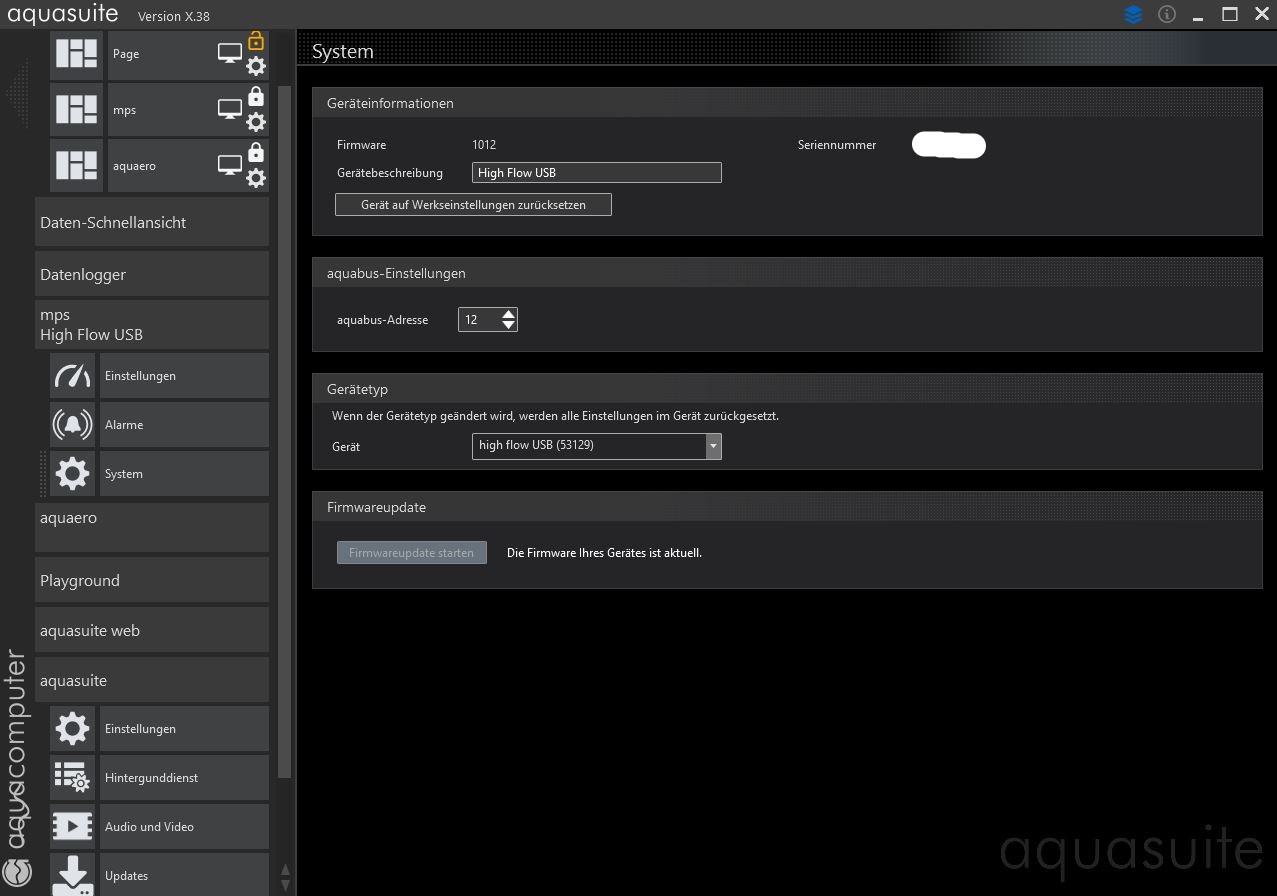Click Gerät auf Werkseinstellungen zurücksetzen button
This screenshot has width=1277, height=896.
(x=473, y=205)
